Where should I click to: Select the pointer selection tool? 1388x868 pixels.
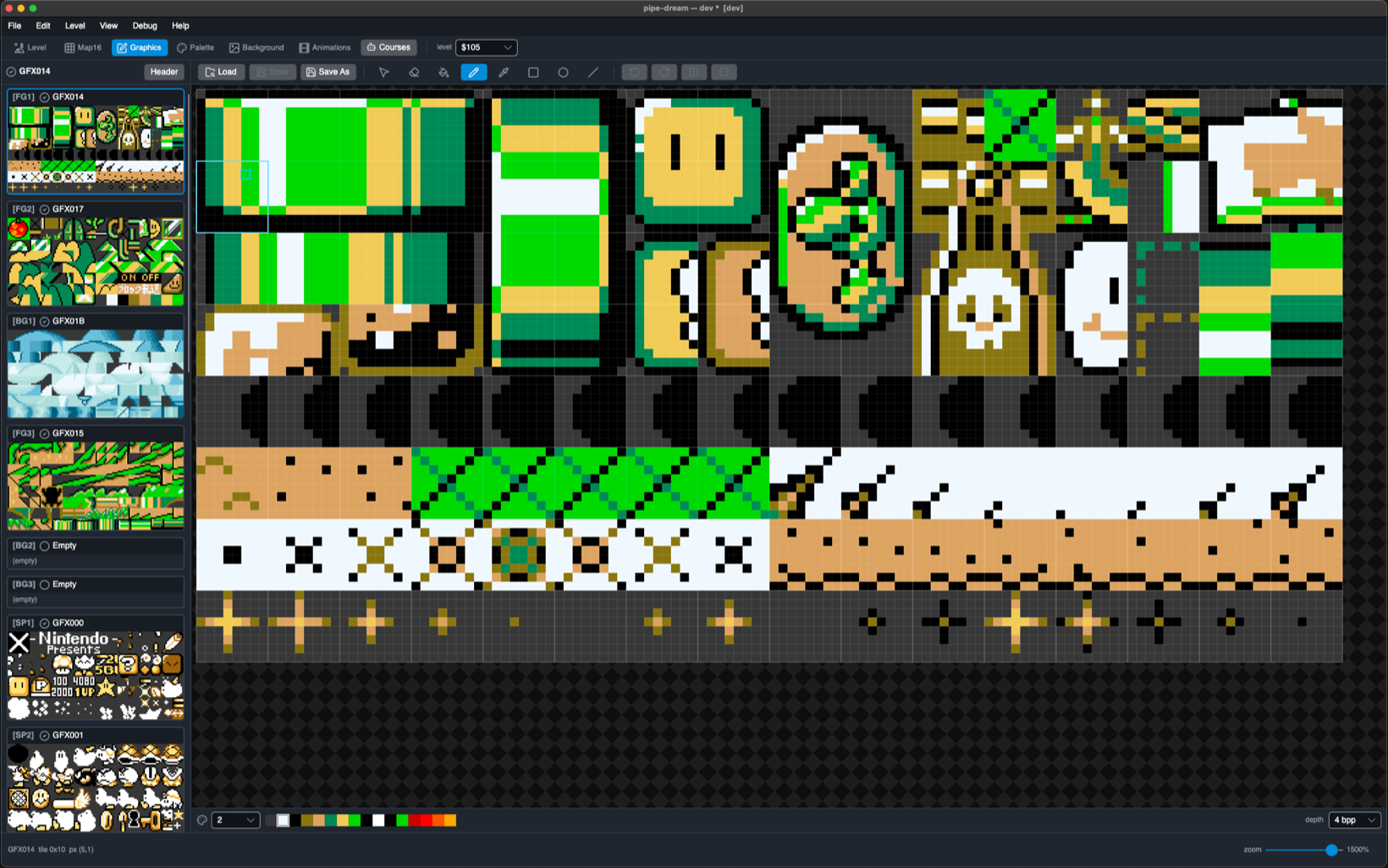(383, 72)
